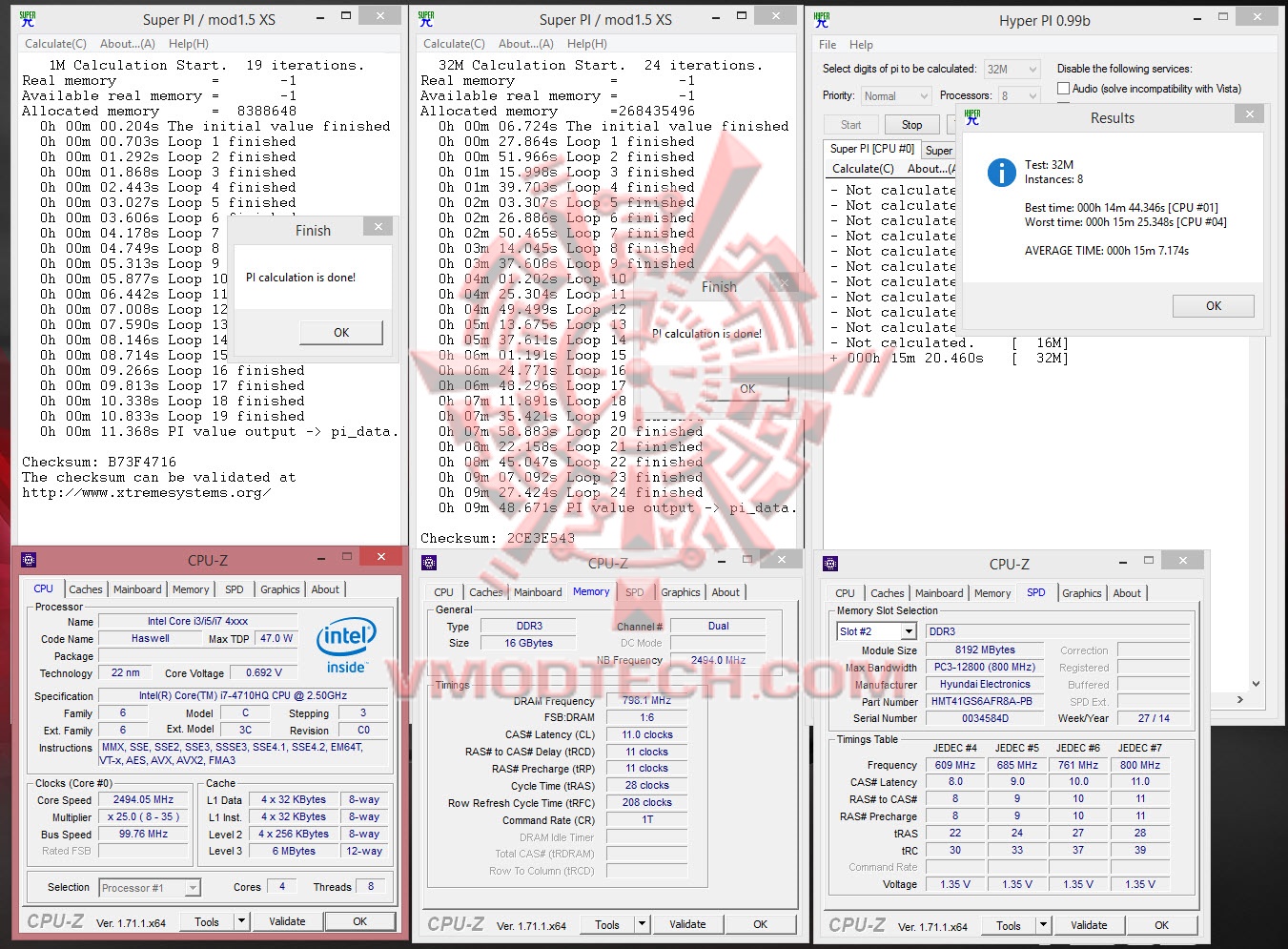This screenshot has width=1288, height=949.
Task: Click the 'PC3-12800 (800 MHz)' max bandwidth value
Action: pyautogui.click(x=985, y=667)
